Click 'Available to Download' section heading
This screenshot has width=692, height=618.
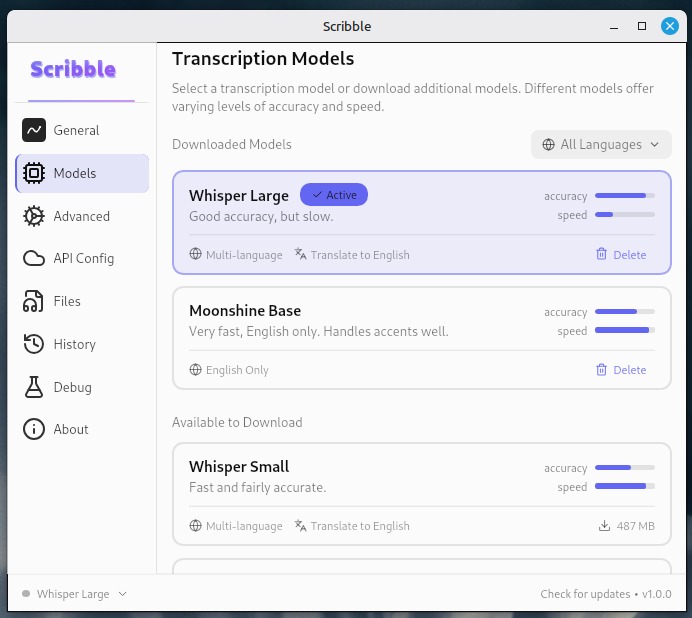pyautogui.click(x=237, y=422)
